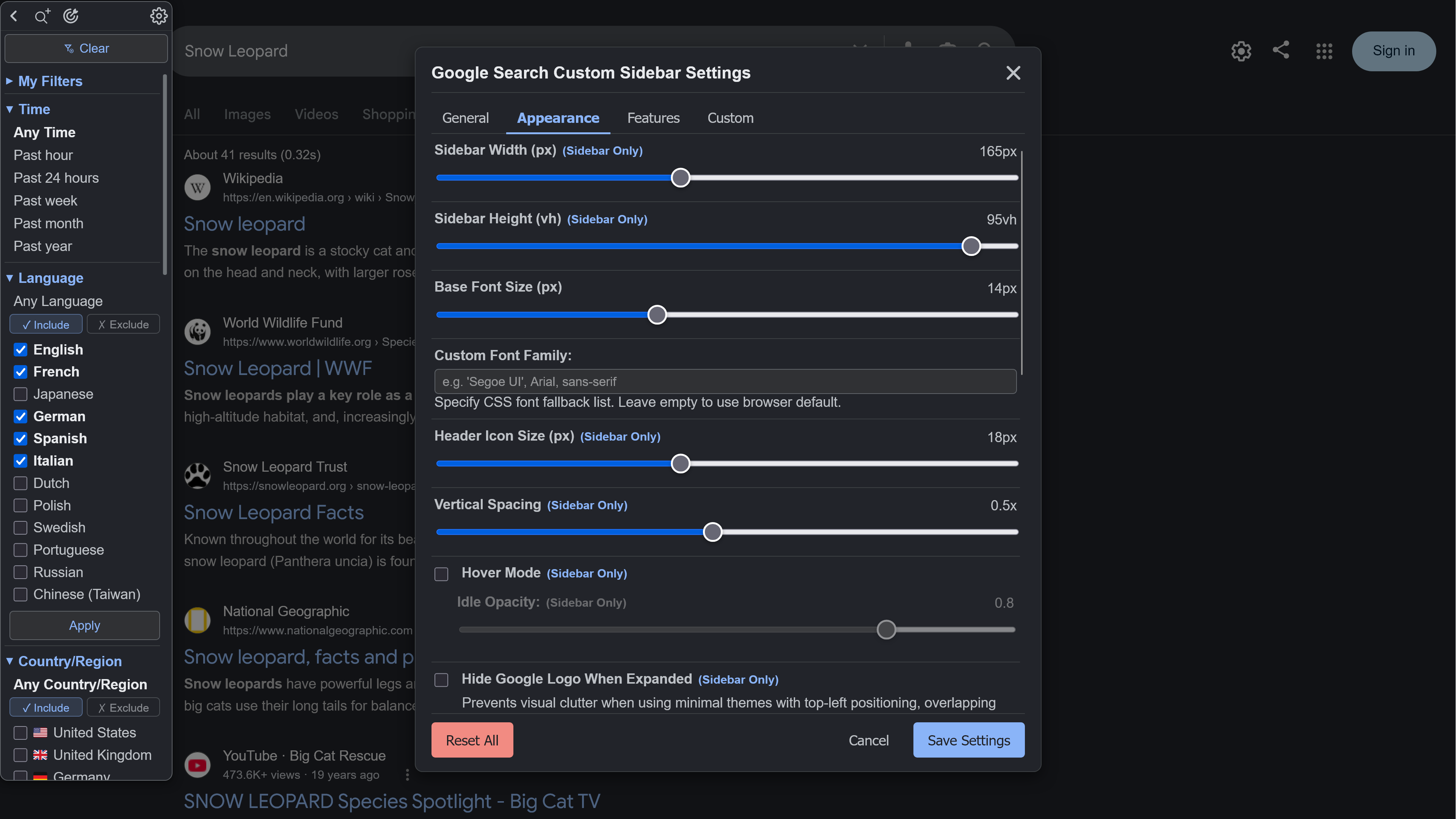The height and width of the screenshot is (819, 1456).
Task: Open the Snow Leopard Facts result link
Action: pyautogui.click(x=273, y=513)
